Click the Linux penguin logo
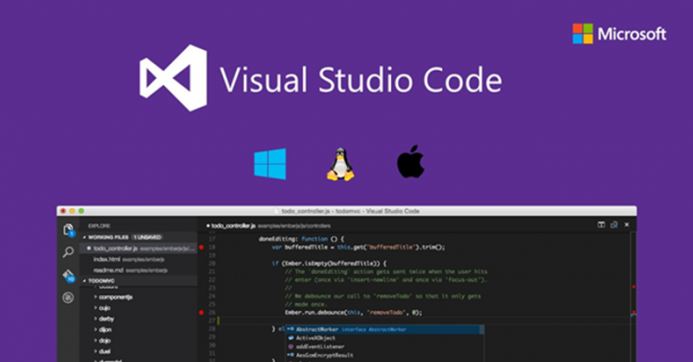 pos(340,164)
